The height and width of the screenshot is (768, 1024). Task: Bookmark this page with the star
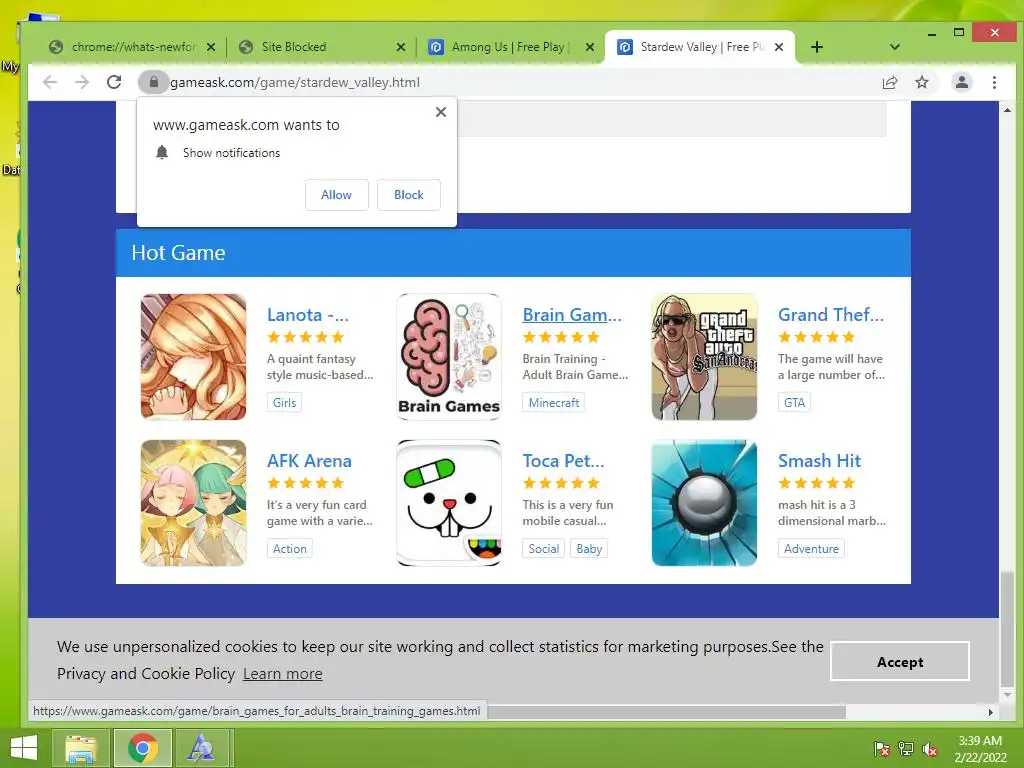pyautogui.click(x=921, y=82)
